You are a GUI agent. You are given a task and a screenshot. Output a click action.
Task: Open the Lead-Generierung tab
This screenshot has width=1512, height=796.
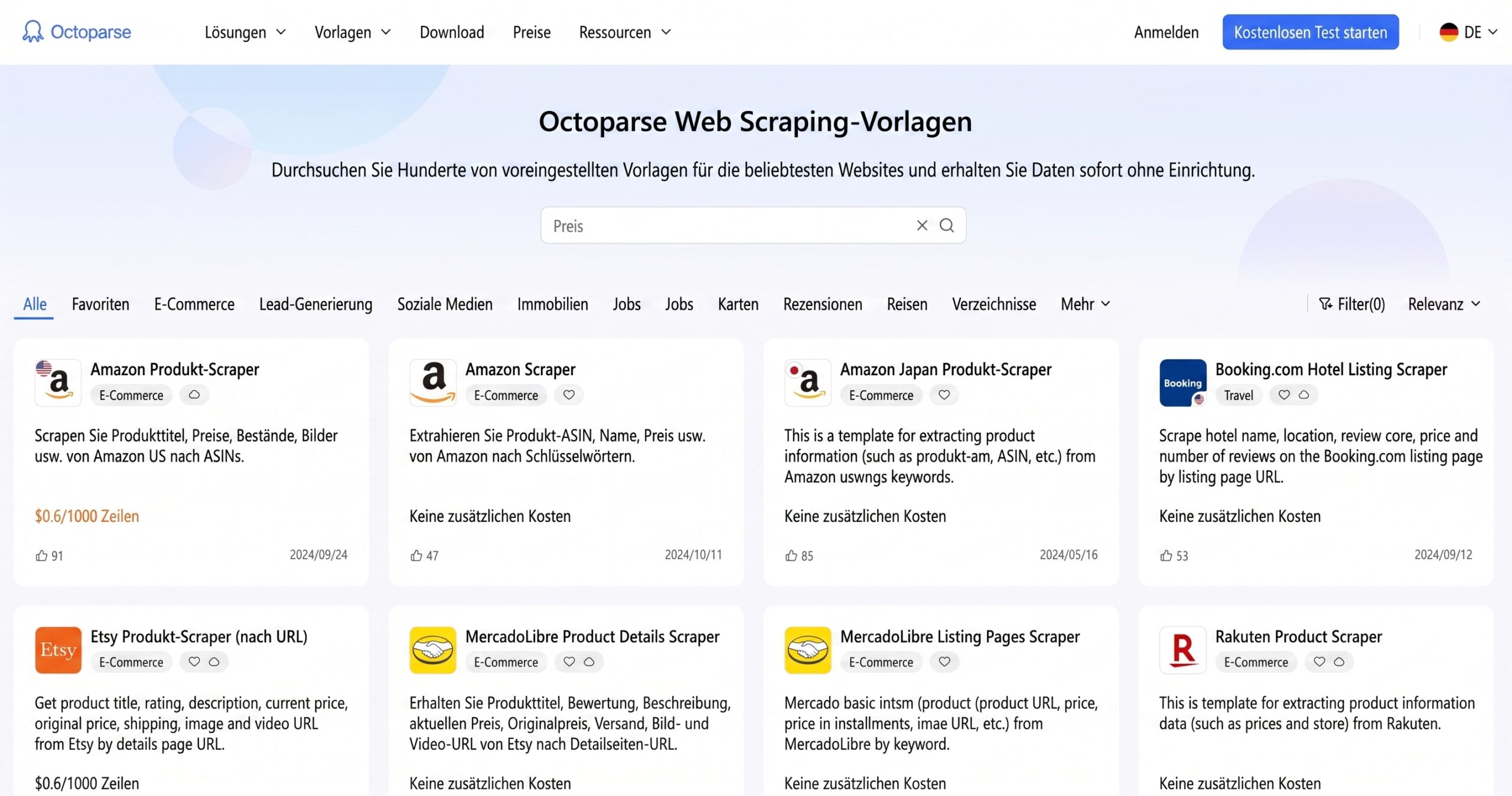point(315,304)
